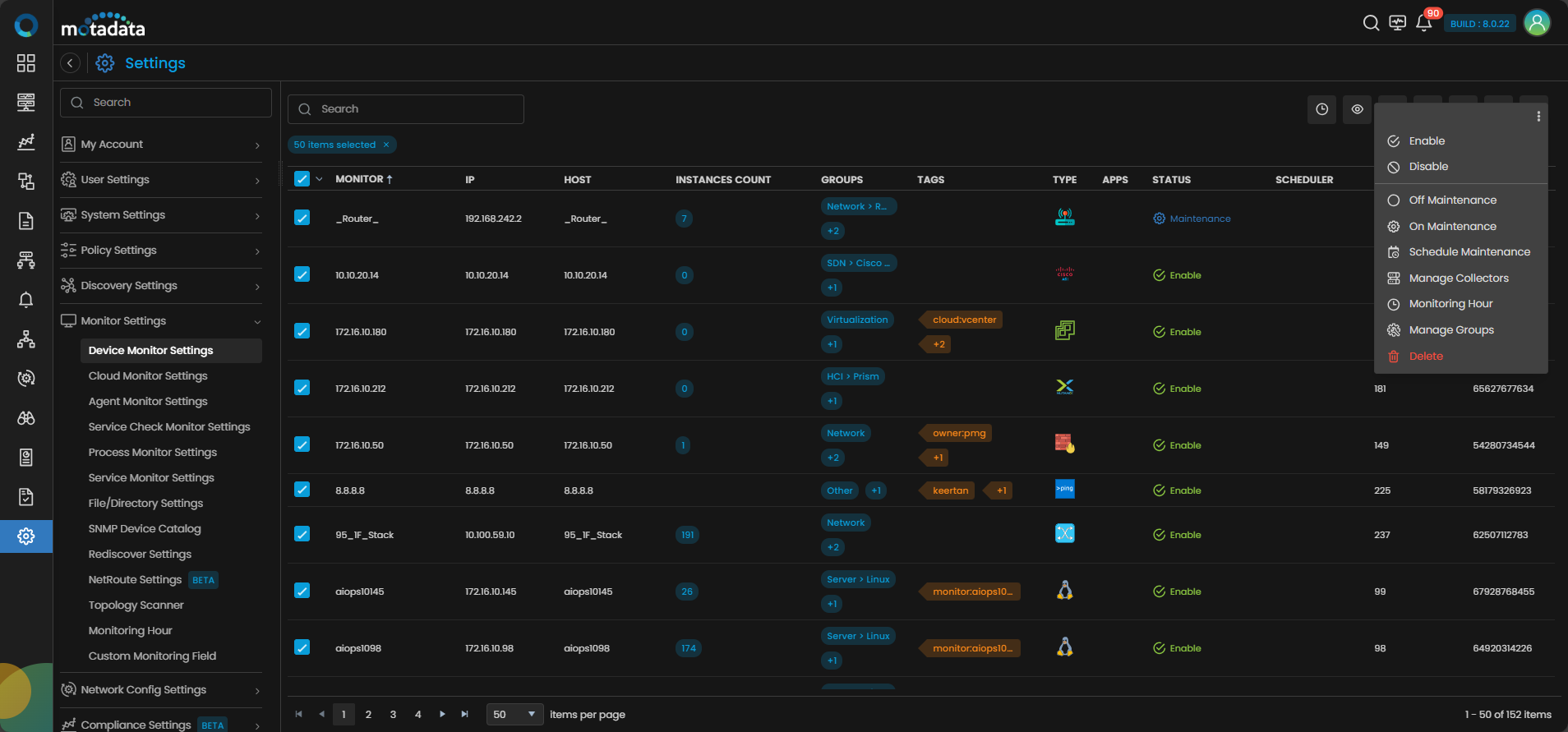Click the clock icon above the table
The height and width of the screenshot is (732, 1568).
[1321, 109]
